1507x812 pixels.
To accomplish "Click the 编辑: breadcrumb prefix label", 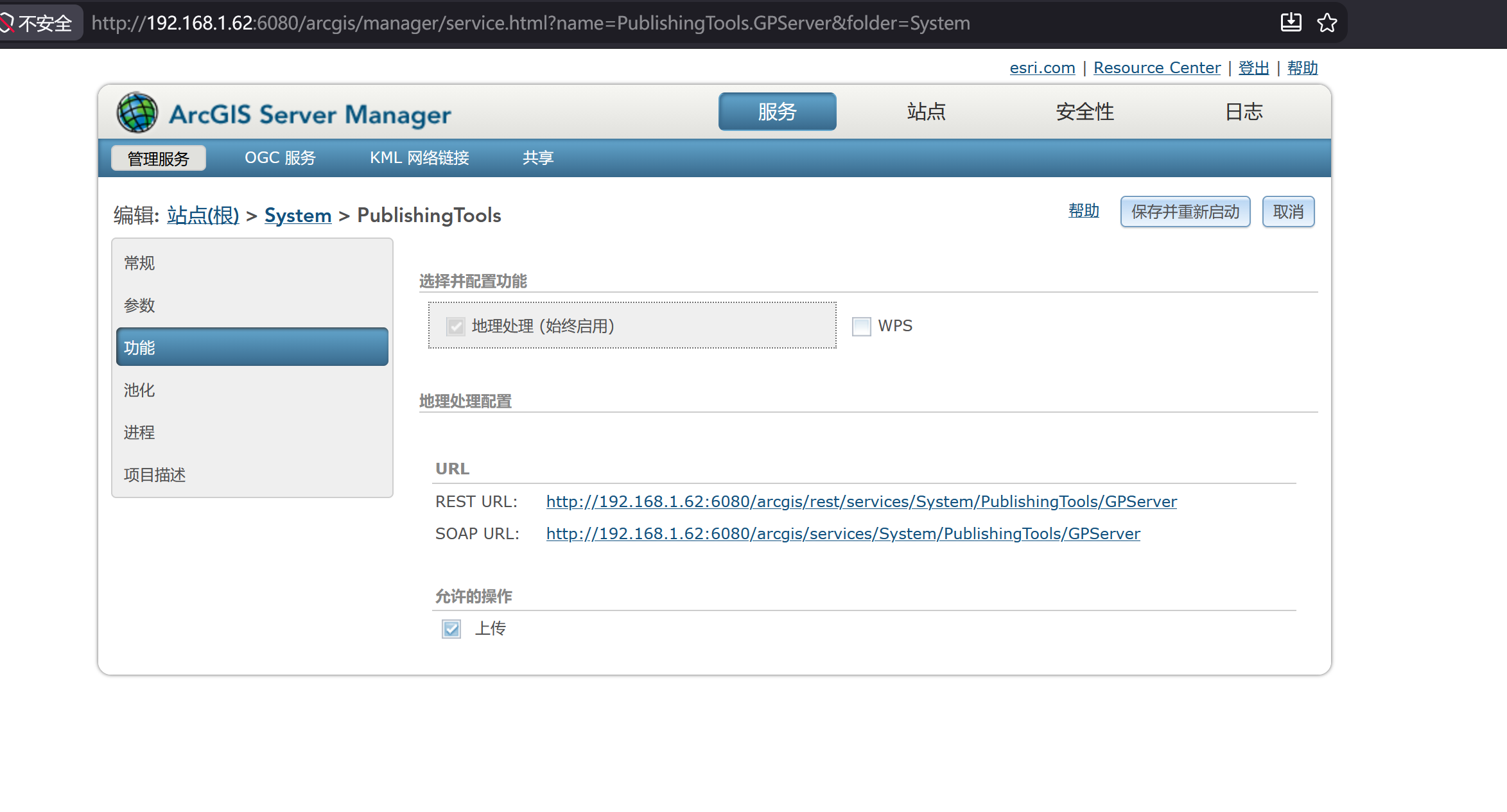I will pos(136,215).
